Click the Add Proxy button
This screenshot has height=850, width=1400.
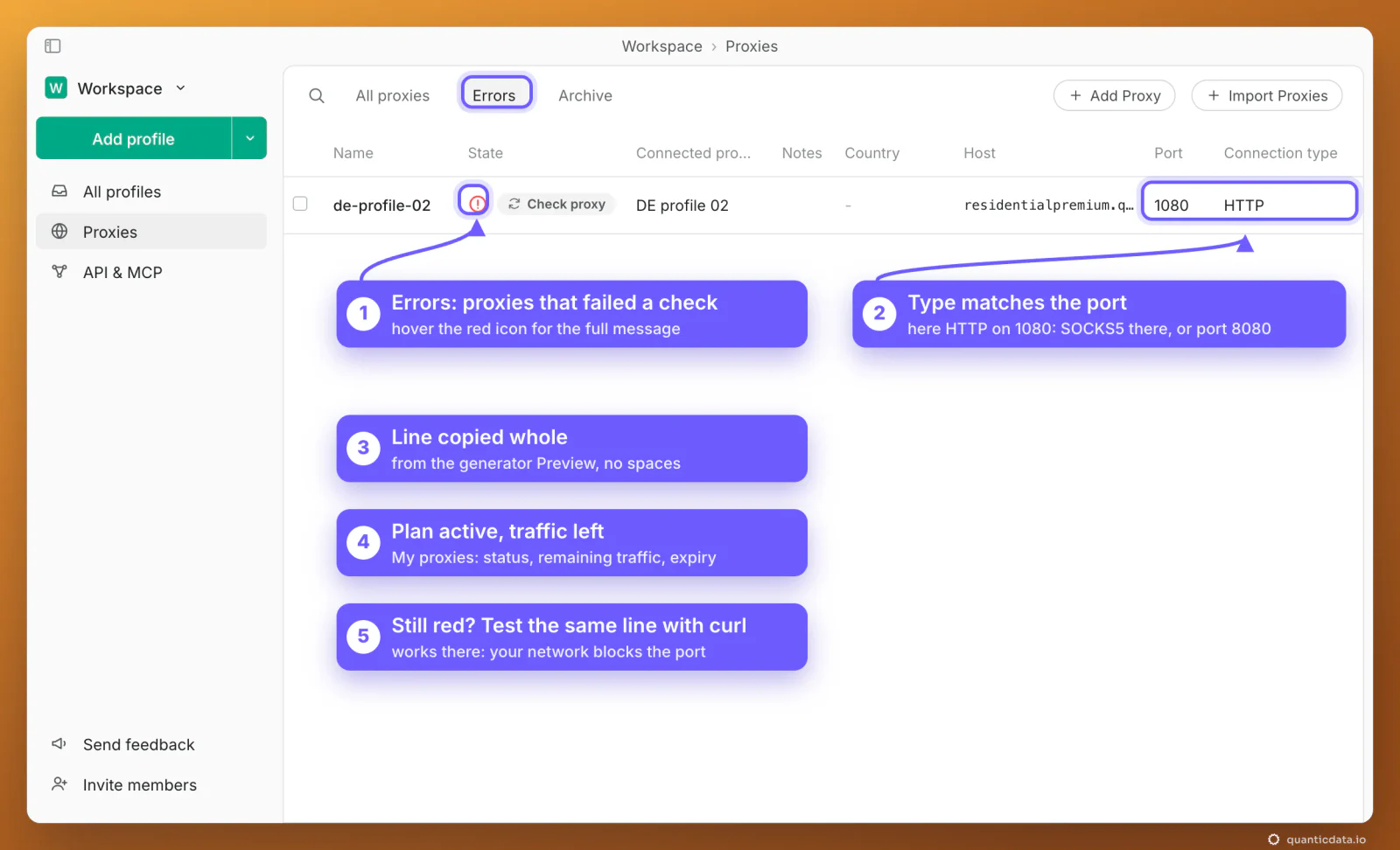point(1114,95)
